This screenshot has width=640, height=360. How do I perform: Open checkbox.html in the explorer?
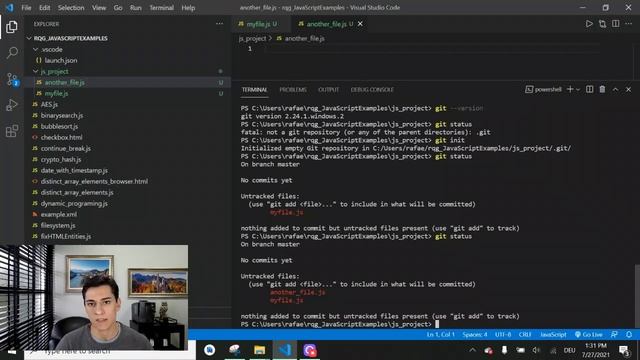coord(61,138)
